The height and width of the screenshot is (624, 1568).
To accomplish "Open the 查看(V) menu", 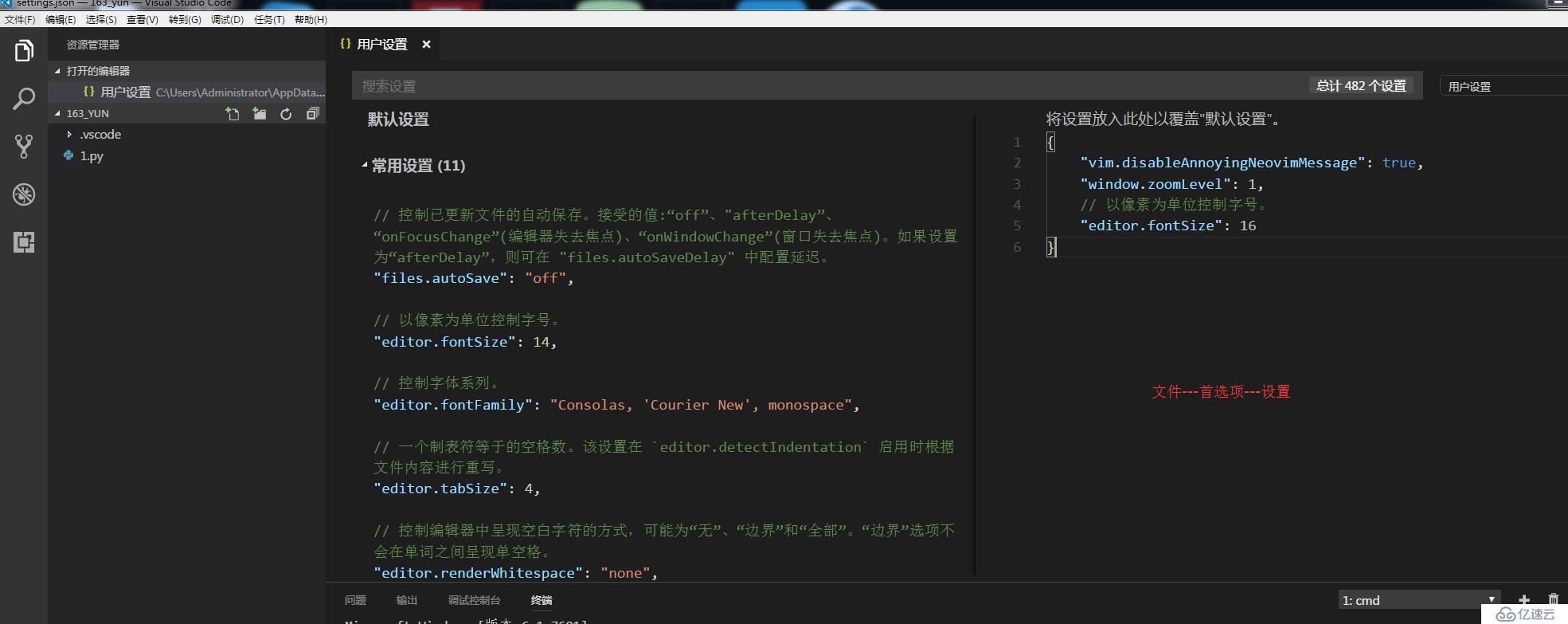I will point(143,19).
